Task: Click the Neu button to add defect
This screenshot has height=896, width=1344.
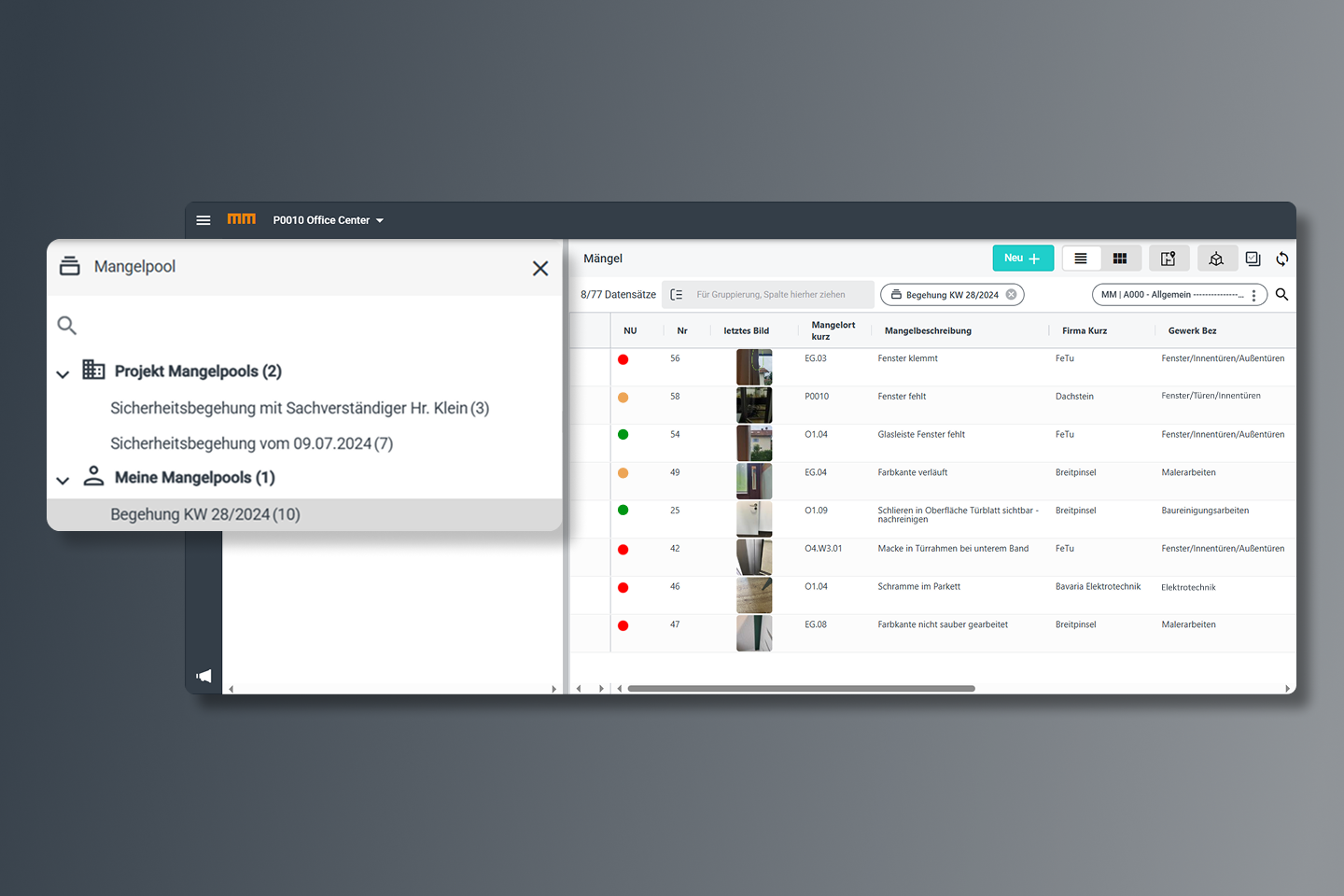Action: 1022,259
